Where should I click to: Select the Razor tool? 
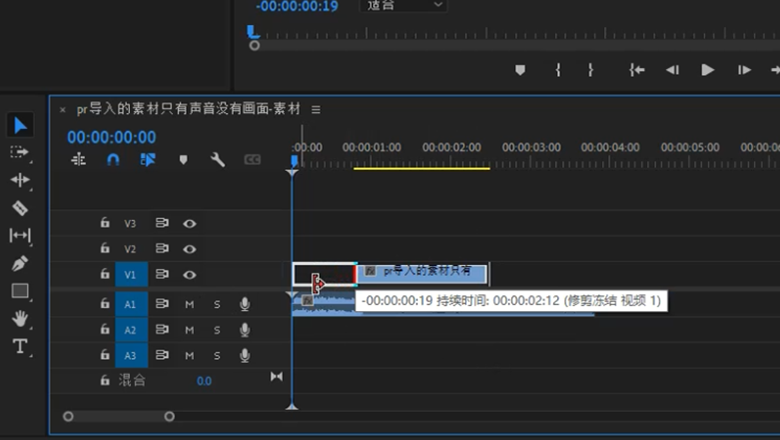19,208
